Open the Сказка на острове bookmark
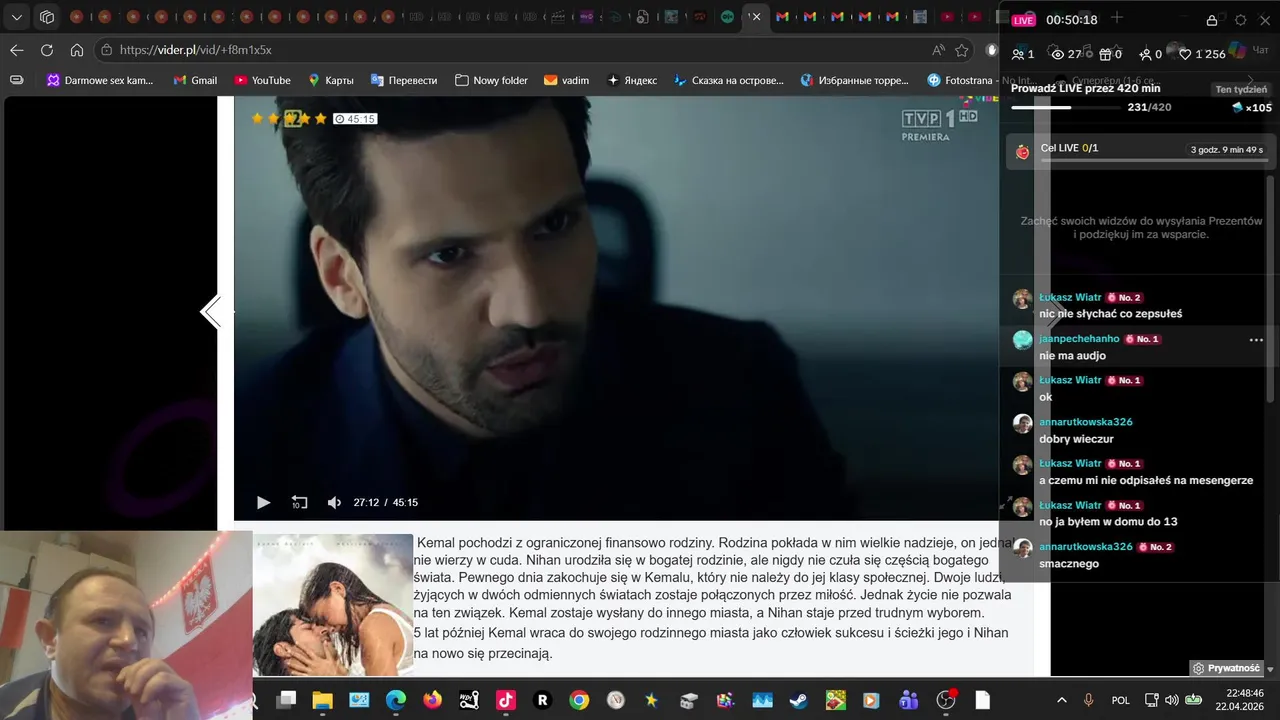The height and width of the screenshot is (720, 1280). coord(728,80)
